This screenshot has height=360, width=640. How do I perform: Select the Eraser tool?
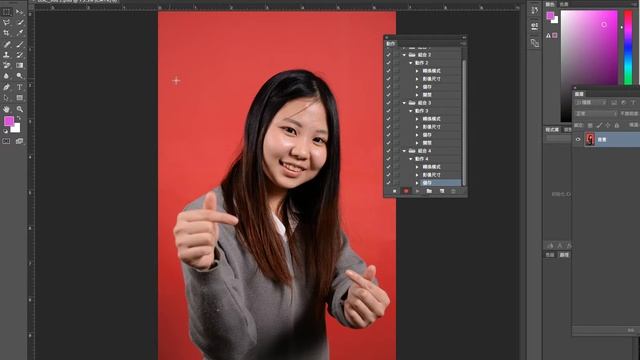point(7,65)
